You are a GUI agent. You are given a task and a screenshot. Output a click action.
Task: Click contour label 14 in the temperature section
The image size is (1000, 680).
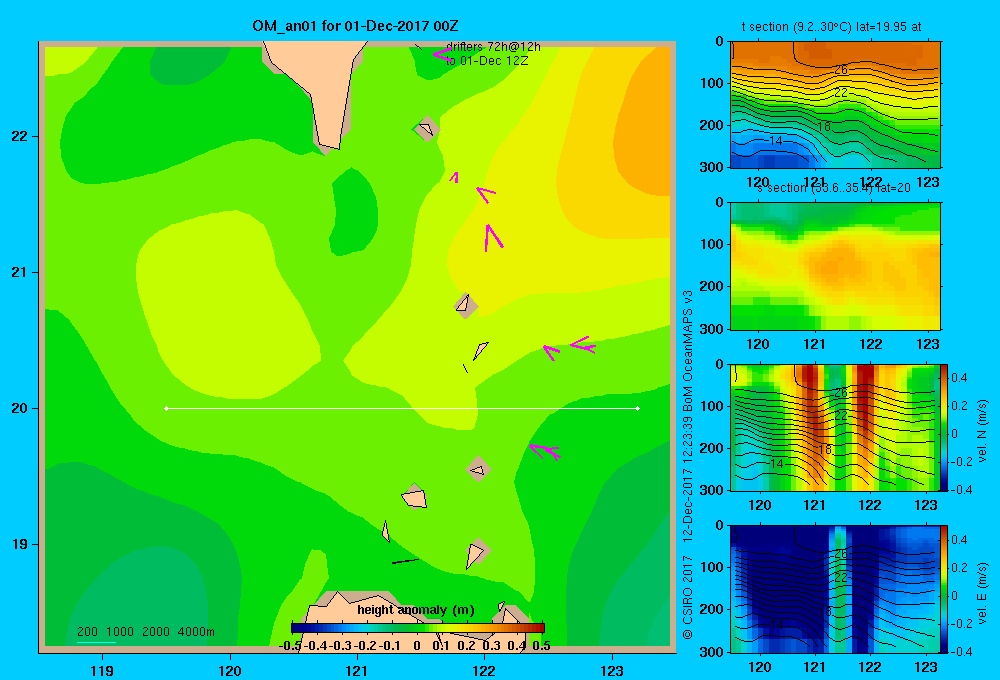point(776,140)
